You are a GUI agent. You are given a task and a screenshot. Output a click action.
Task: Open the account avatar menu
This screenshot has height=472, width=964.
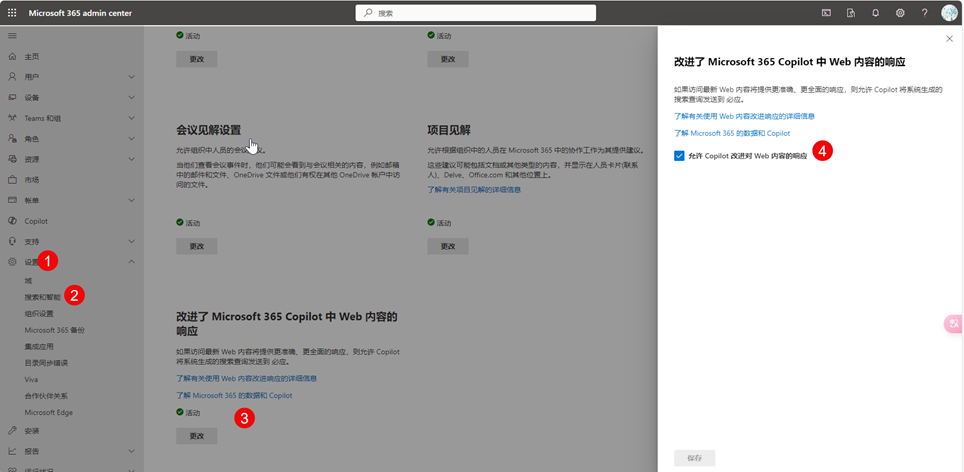(x=949, y=13)
